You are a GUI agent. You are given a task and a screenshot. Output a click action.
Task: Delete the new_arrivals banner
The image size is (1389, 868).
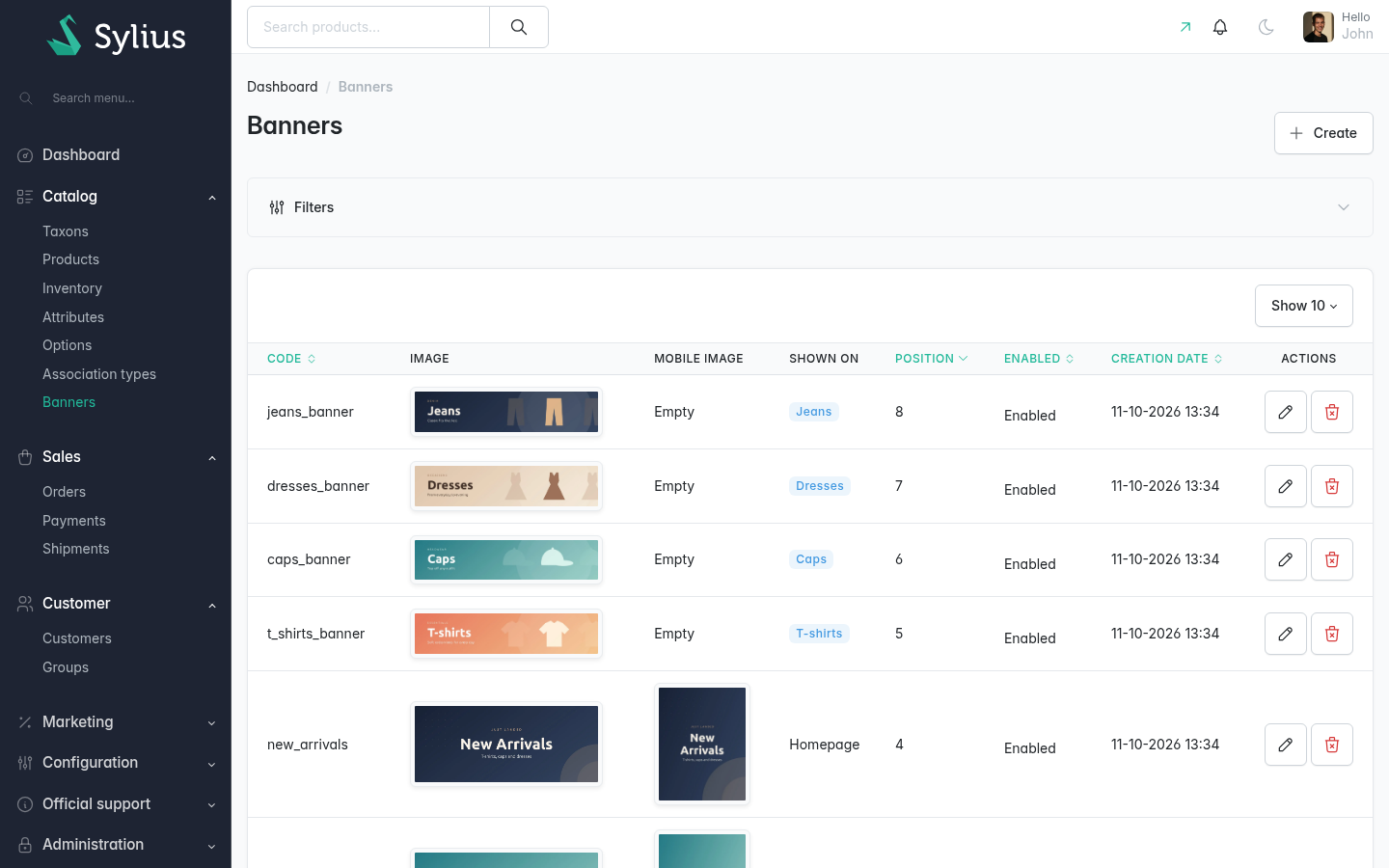[x=1332, y=745]
